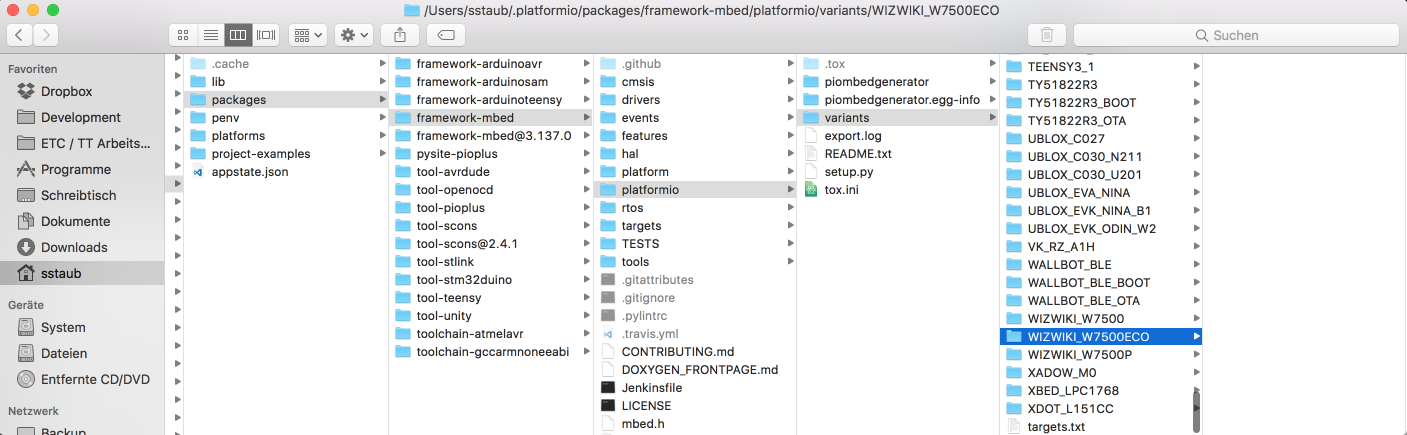
Task: Go forward with the forward arrow button
Action: click(x=46, y=35)
